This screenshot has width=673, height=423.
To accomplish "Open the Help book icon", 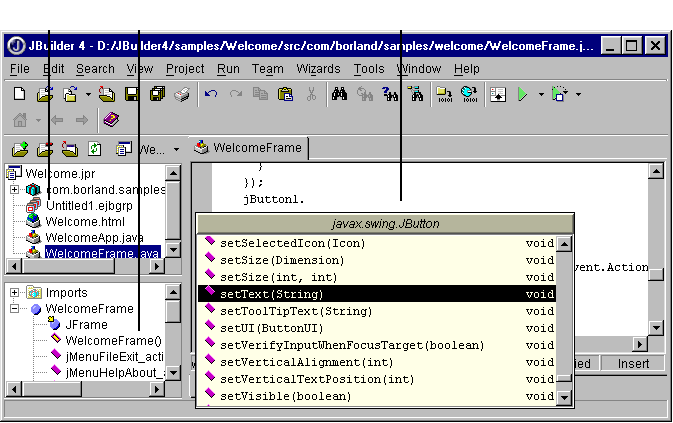I will pos(111,120).
